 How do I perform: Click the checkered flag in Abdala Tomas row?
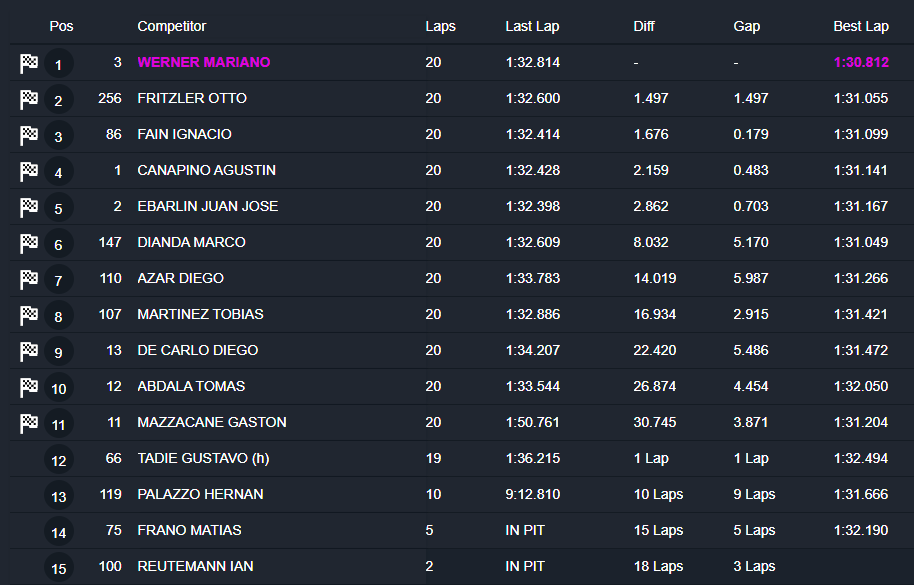29,387
